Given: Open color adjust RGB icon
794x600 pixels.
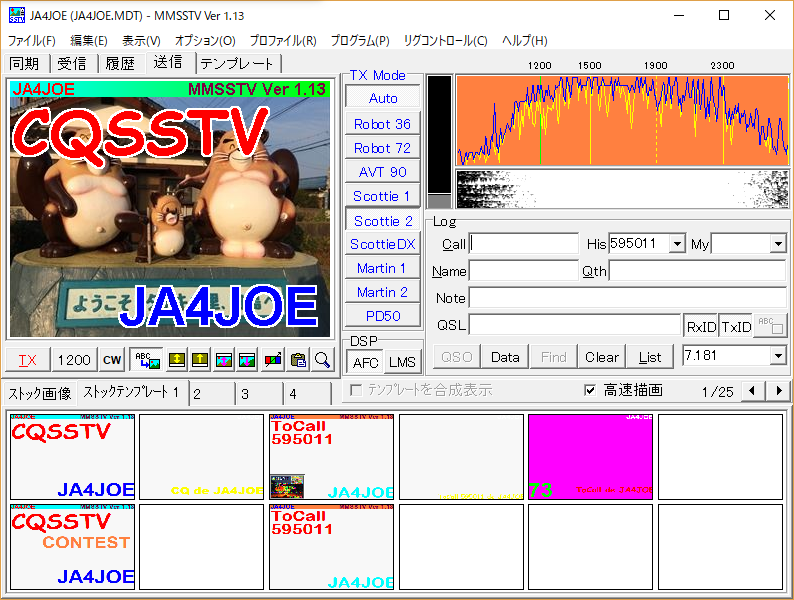Looking at the screenshot, I should coord(273,360).
